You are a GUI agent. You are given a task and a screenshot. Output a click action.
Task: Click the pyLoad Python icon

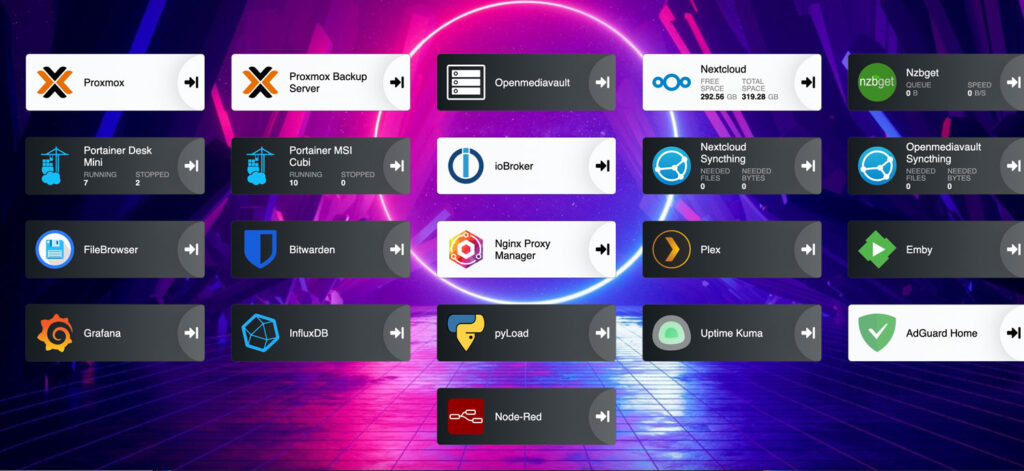(x=466, y=333)
